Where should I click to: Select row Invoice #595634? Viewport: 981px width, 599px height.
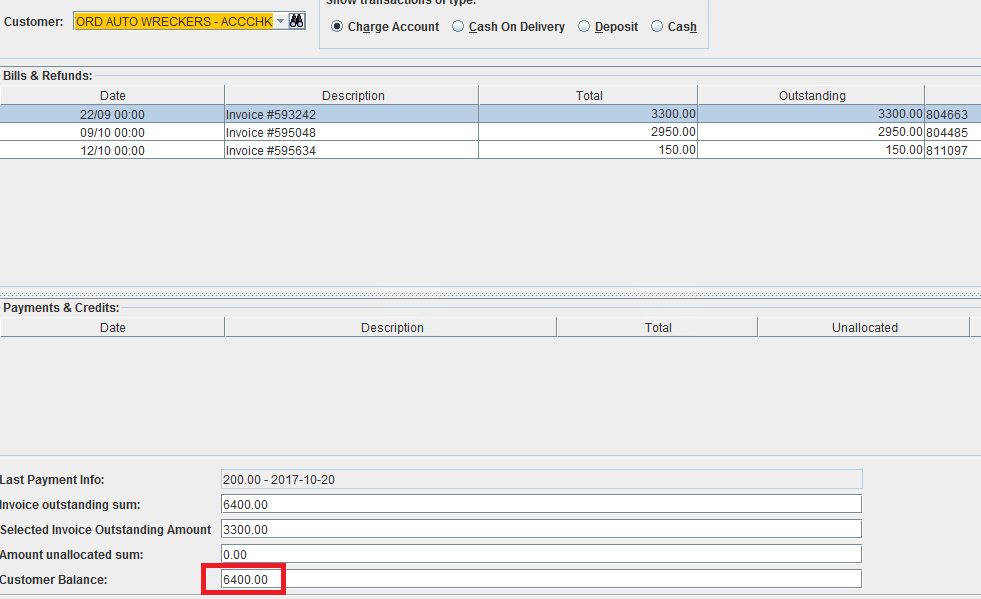click(490, 150)
